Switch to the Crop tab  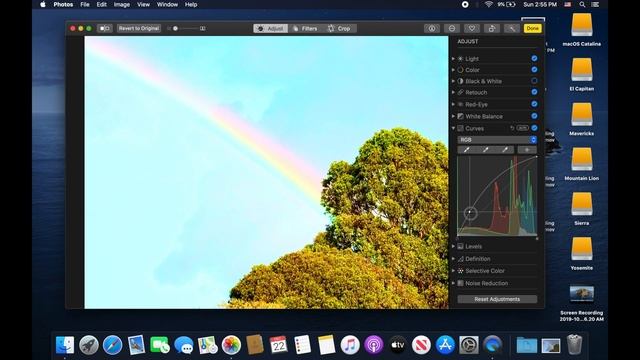(x=339, y=28)
